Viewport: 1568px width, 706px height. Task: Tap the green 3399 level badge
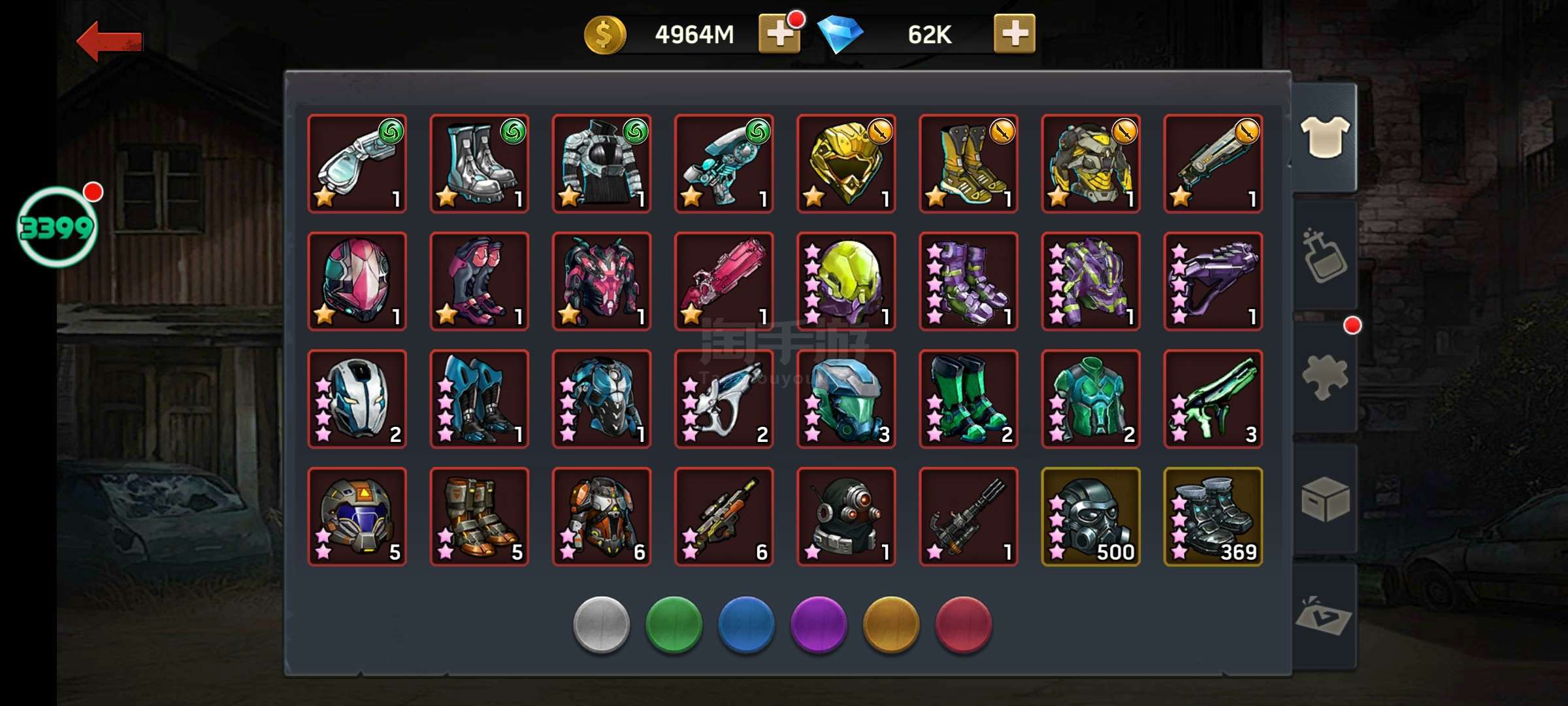(57, 227)
